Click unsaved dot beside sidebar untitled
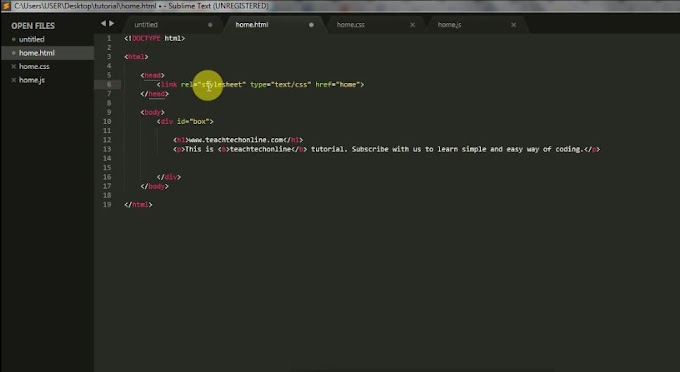 [14, 39]
